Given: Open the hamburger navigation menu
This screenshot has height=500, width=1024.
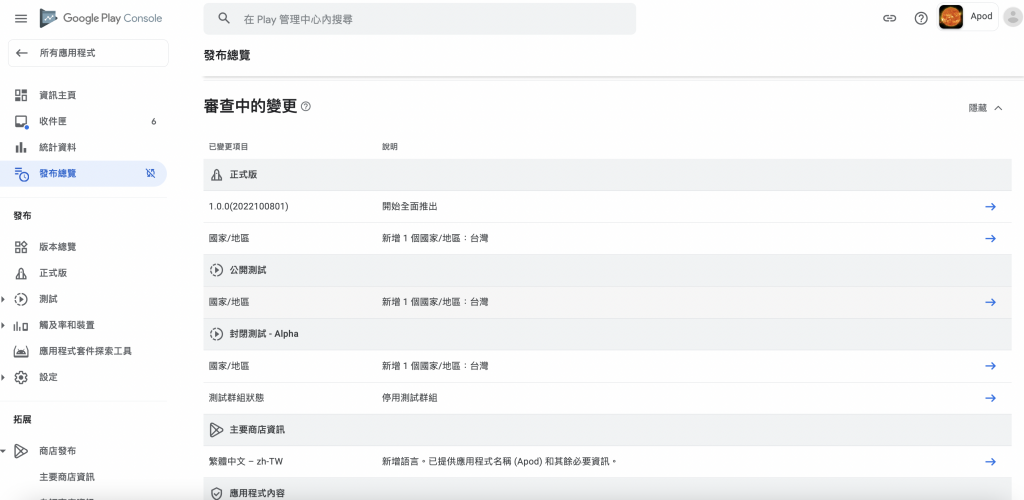Looking at the screenshot, I should coord(21,18).
